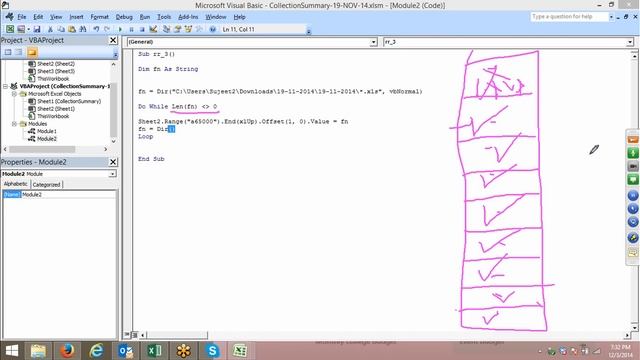Switch to the Categorized tab

tap(47, 184)
